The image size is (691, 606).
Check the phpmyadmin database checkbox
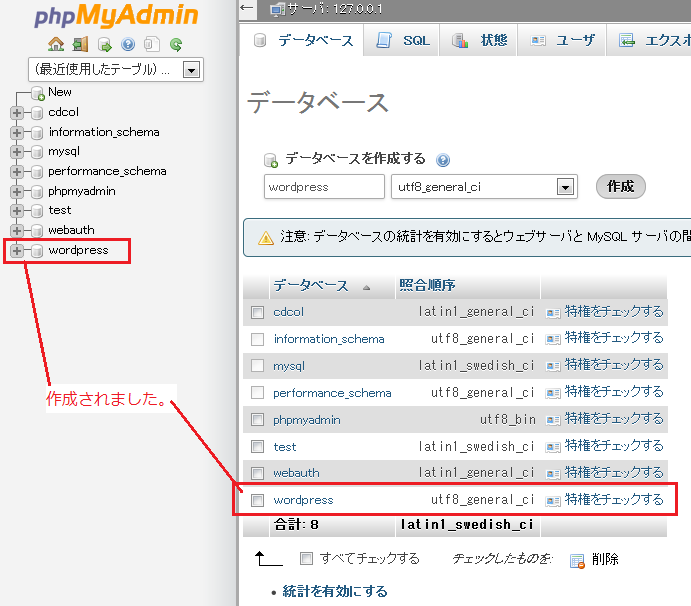click(x=257, y=420)
